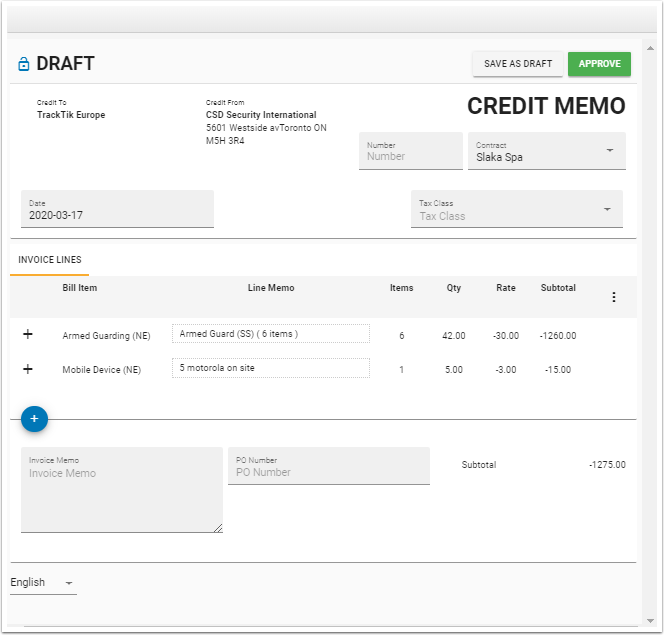Click the scrollbar down arrow

650,621
